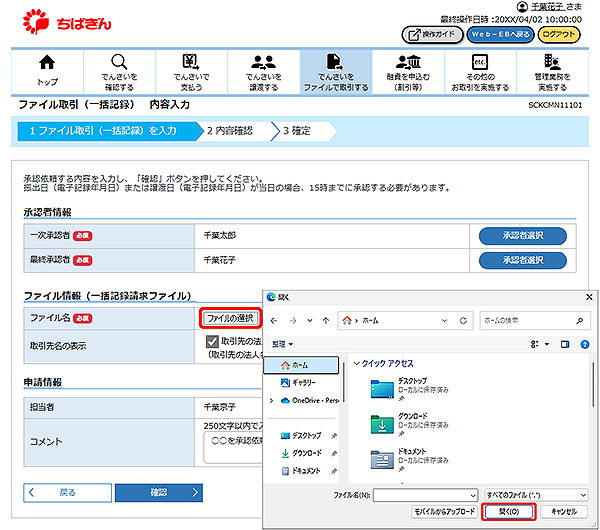Open でんさいを確認する search menu
Viewport: 600px width, 530px height.
(x=119, y=72)
